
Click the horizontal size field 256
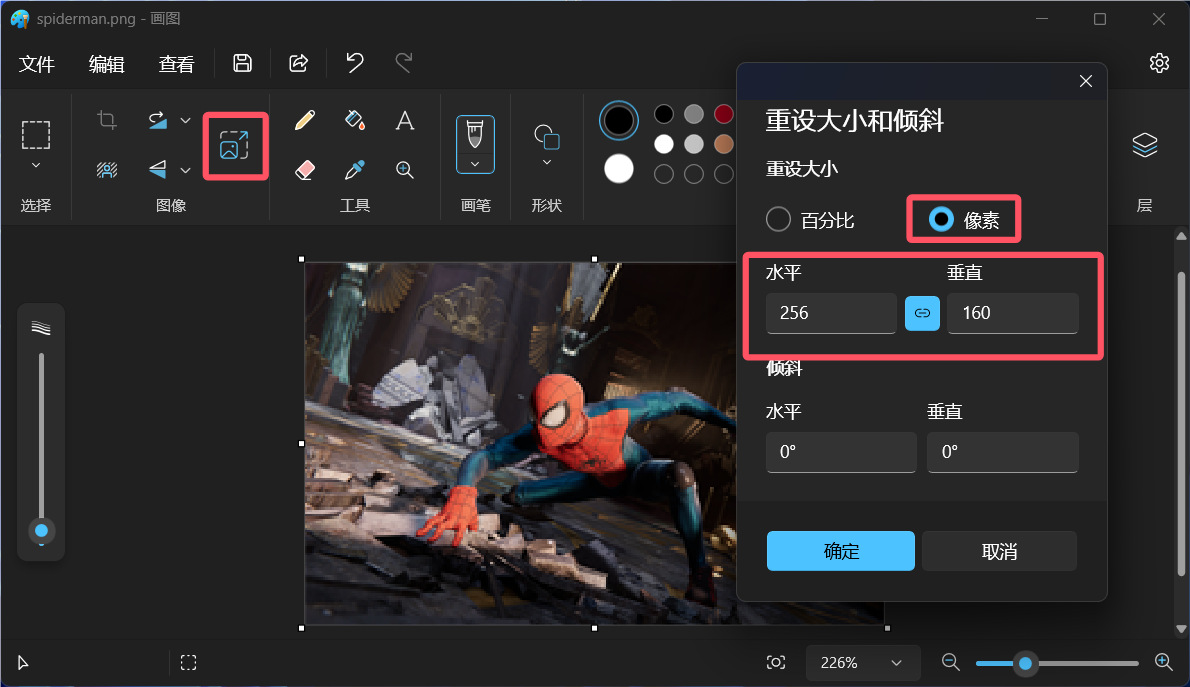click(831, 313)
